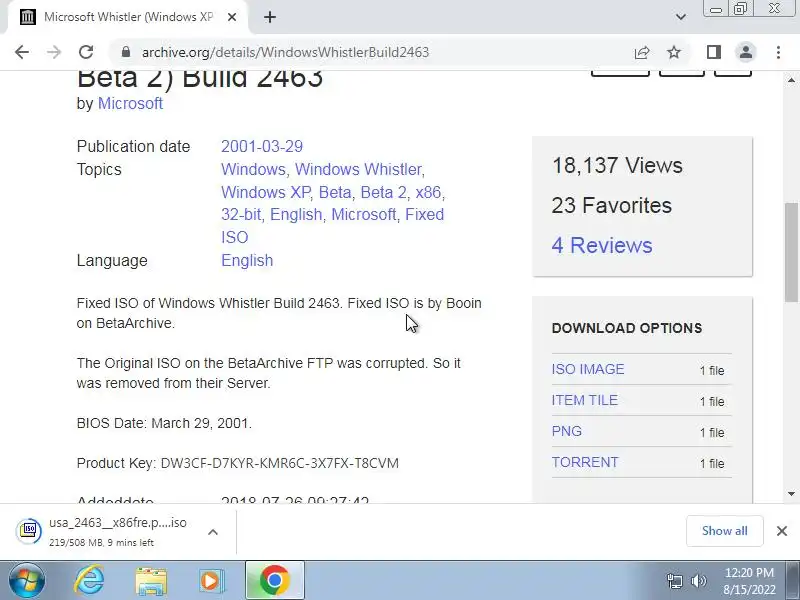This screenshot has width=800, height=600.
Task: Download the ISO IMAGE file
Action: pos(588,369)
